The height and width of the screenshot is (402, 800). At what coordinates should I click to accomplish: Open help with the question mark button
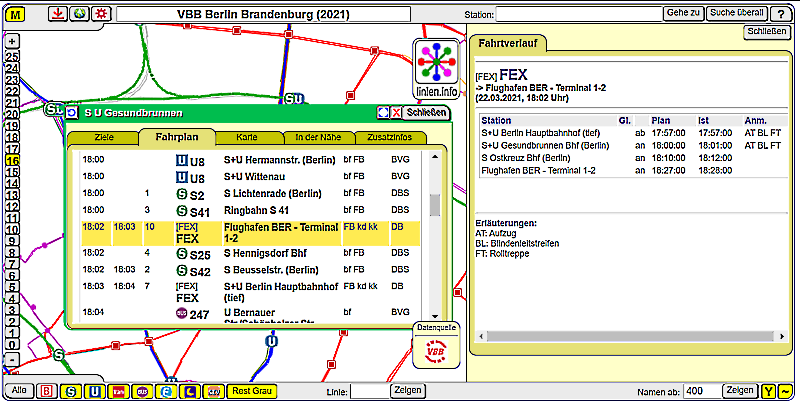(x=780, y=14)
